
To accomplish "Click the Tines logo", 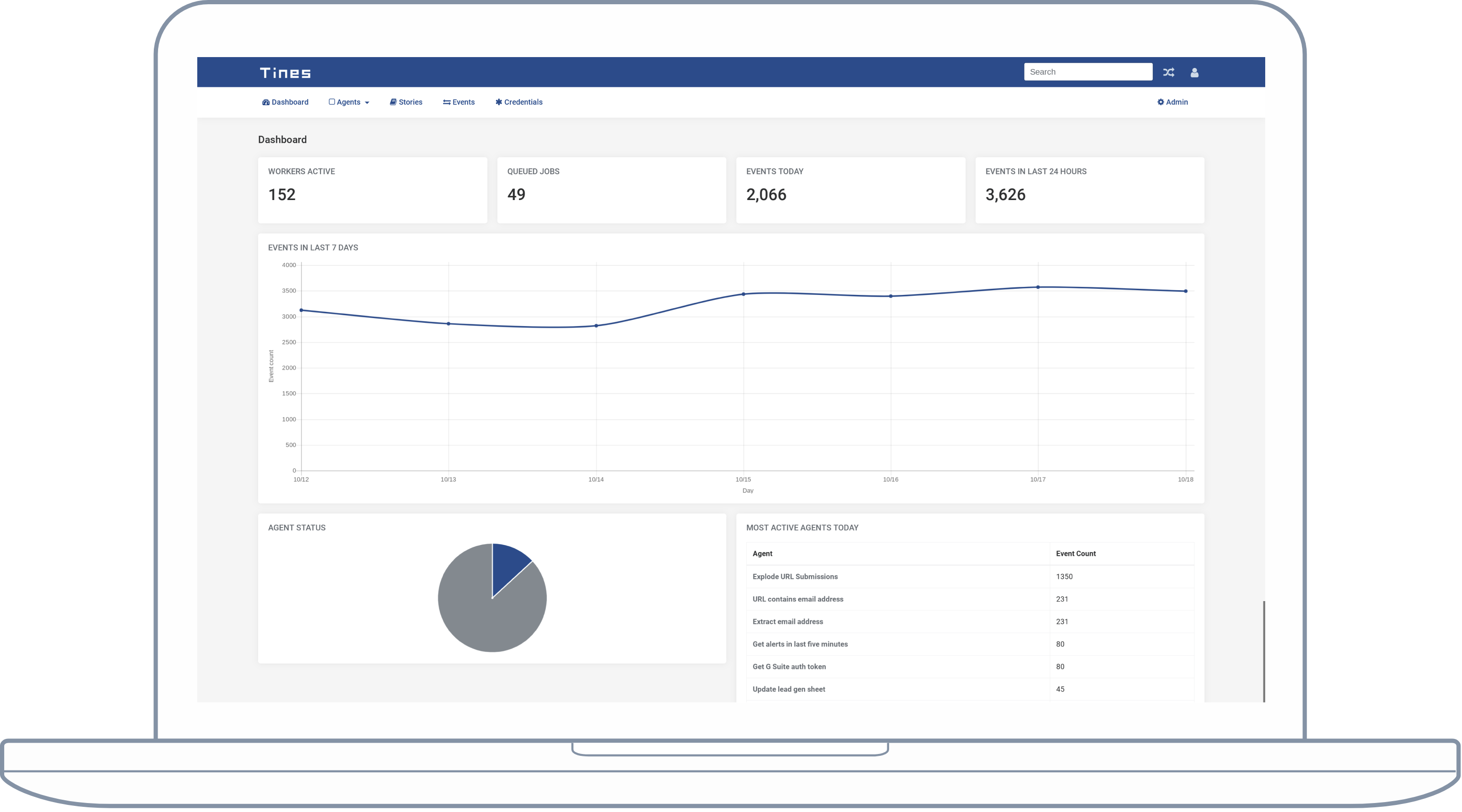I will coord(286,73).
